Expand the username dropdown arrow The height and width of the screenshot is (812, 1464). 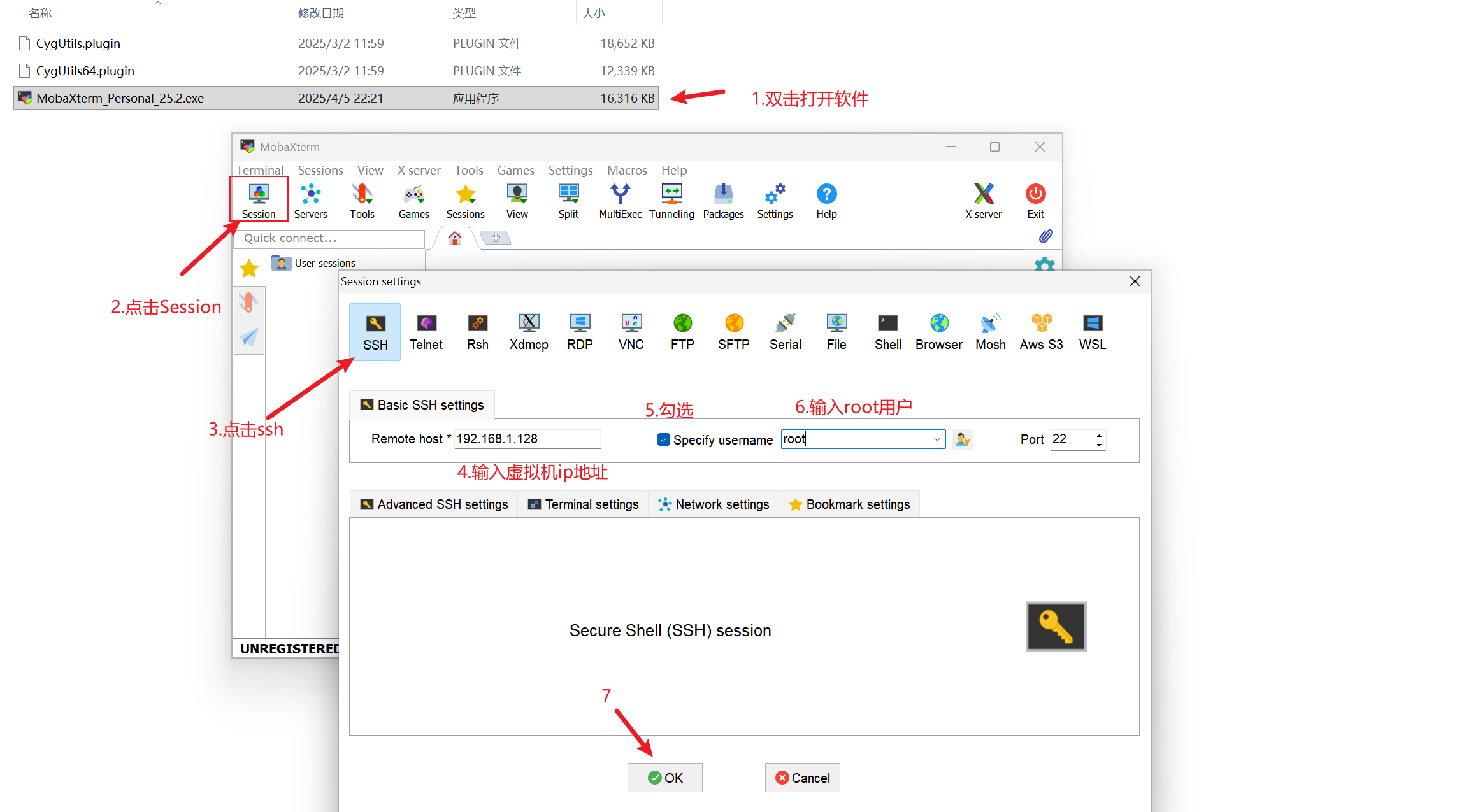(937, 439)
